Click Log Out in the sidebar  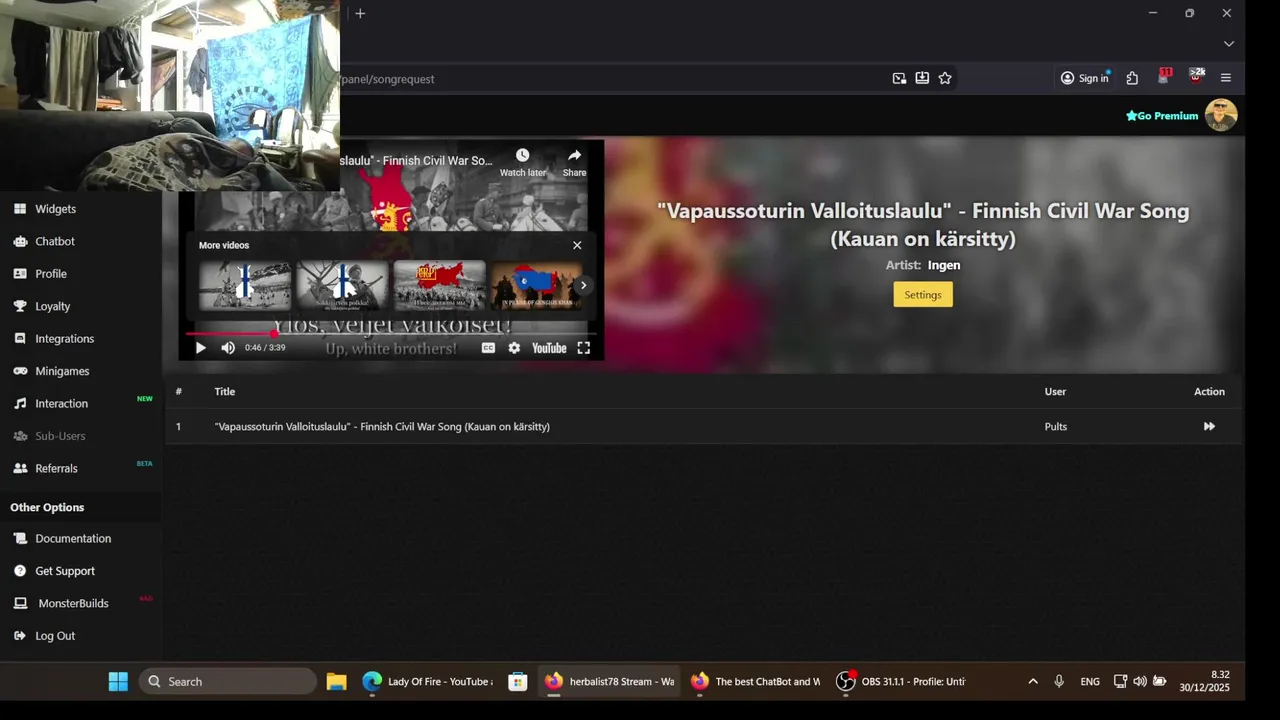click(55, 636)
